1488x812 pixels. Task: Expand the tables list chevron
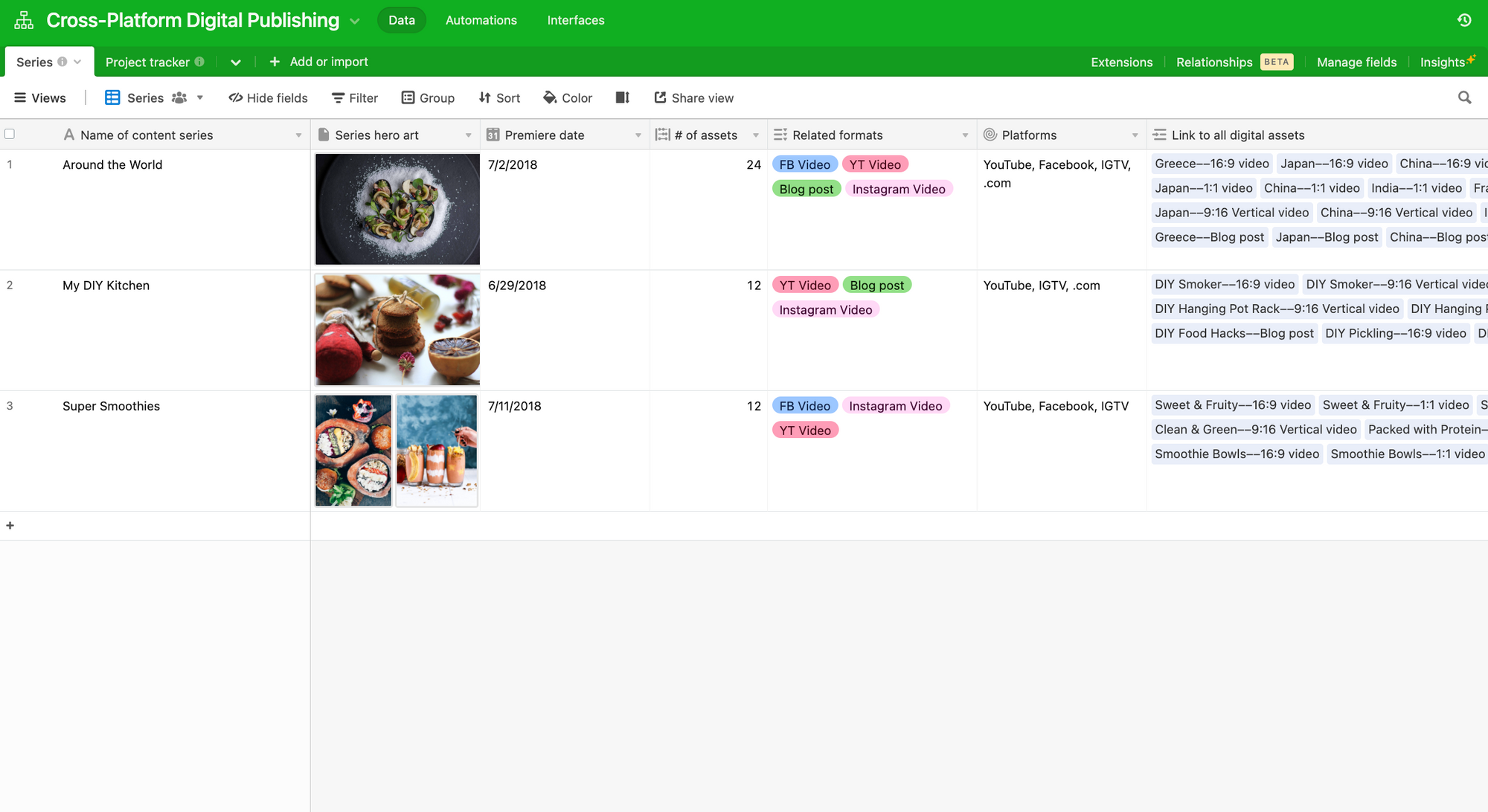point(236,62)
